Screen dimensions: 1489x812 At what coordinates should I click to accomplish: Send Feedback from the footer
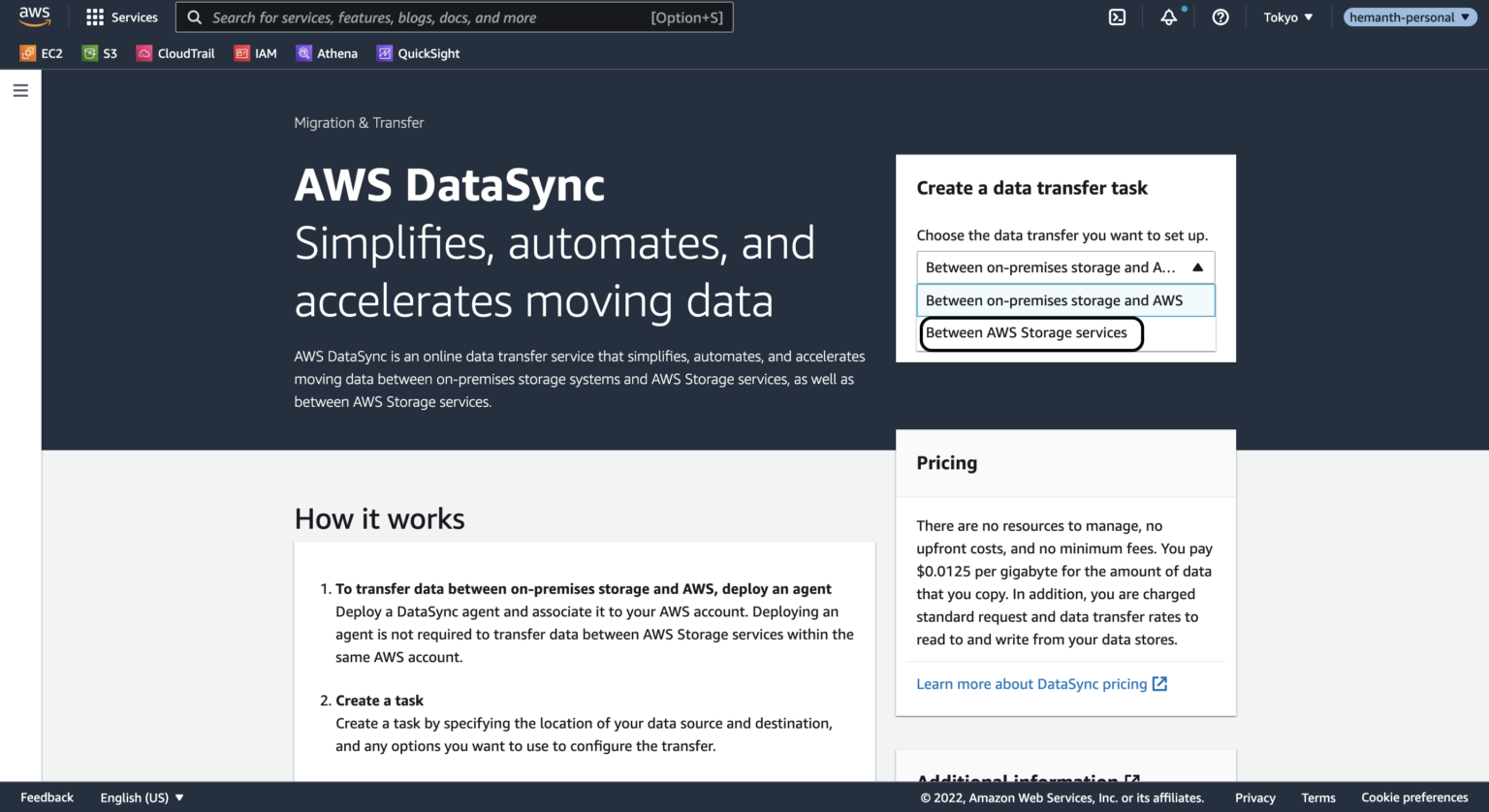(47, 796)
